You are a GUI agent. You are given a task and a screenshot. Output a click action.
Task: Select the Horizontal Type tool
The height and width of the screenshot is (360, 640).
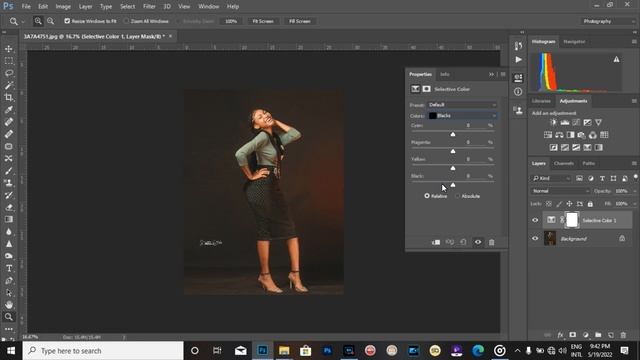pos(9,268)
